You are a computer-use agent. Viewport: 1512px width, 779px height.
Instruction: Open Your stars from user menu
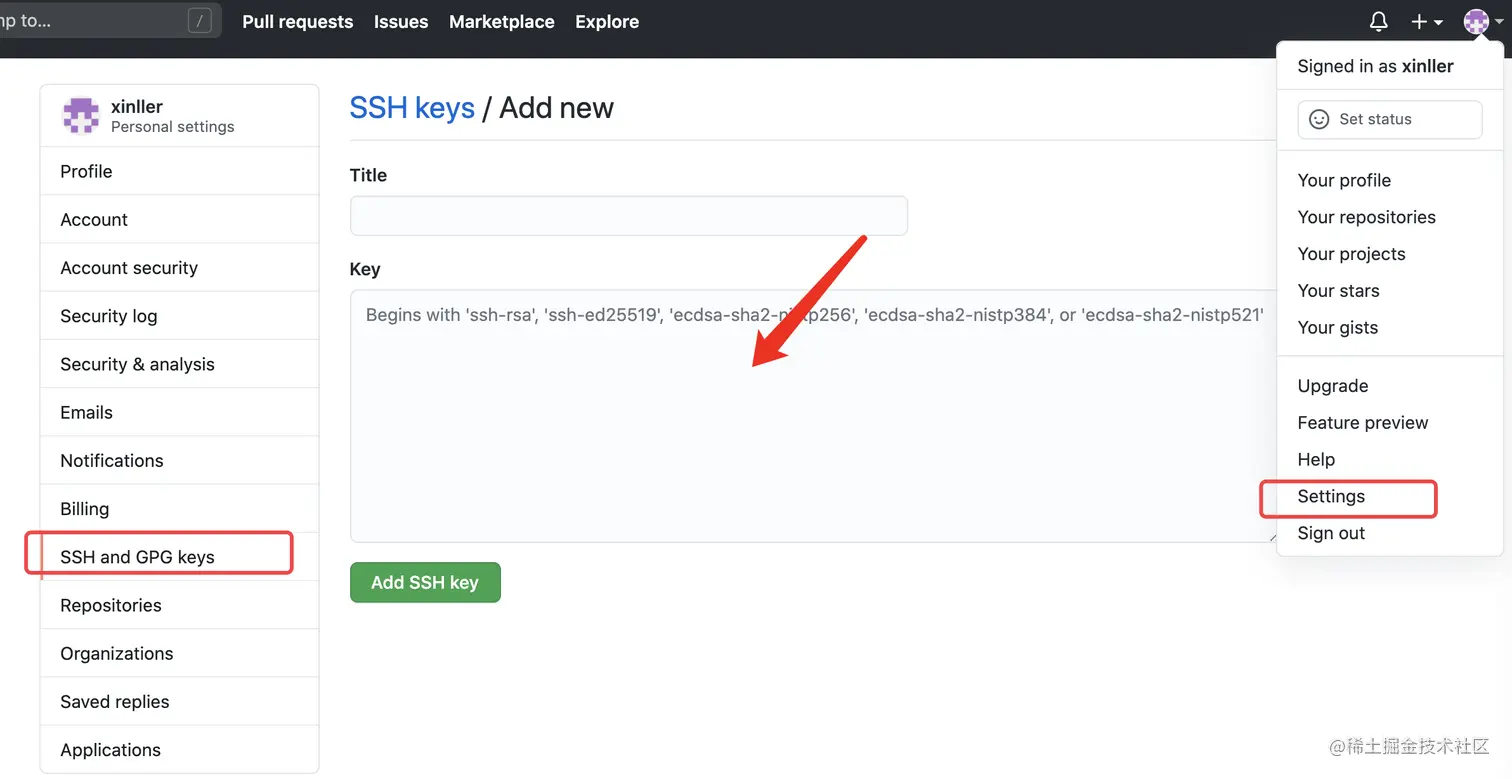pos(1389,291)
